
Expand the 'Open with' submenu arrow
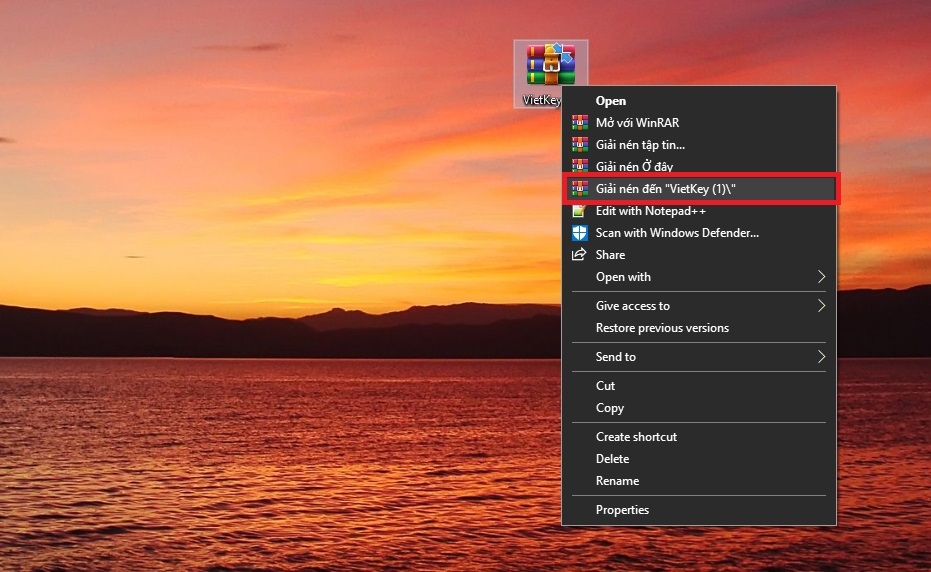pyautogui.click(x=821, y=277)
